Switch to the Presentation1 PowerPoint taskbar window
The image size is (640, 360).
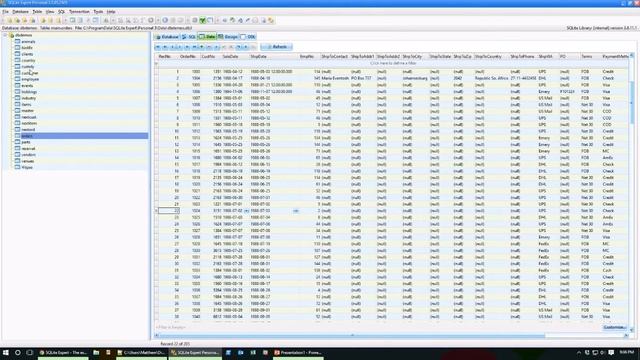tap(298, 353)
